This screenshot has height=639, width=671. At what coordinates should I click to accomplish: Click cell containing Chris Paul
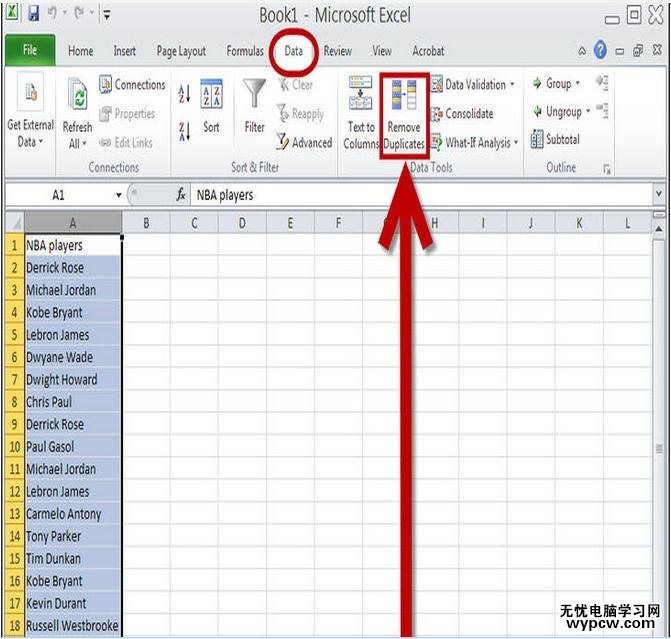coord(73,402)
